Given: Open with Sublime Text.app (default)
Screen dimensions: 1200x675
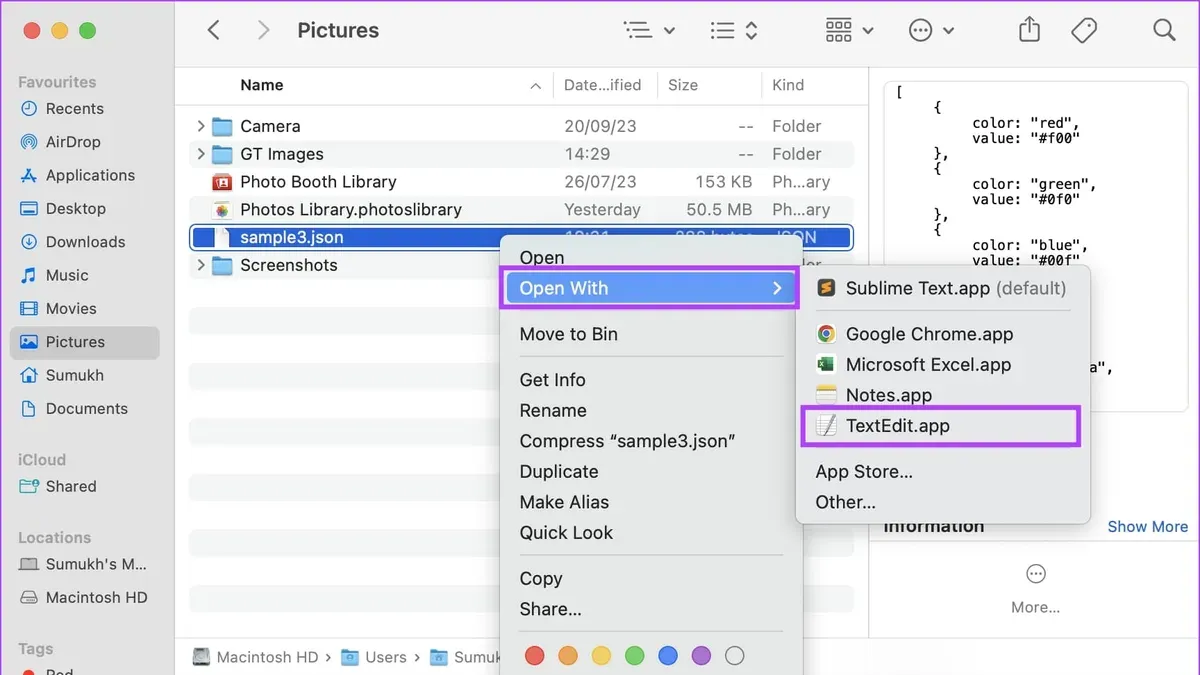Looking at the screenshot, I should [942, 288].
